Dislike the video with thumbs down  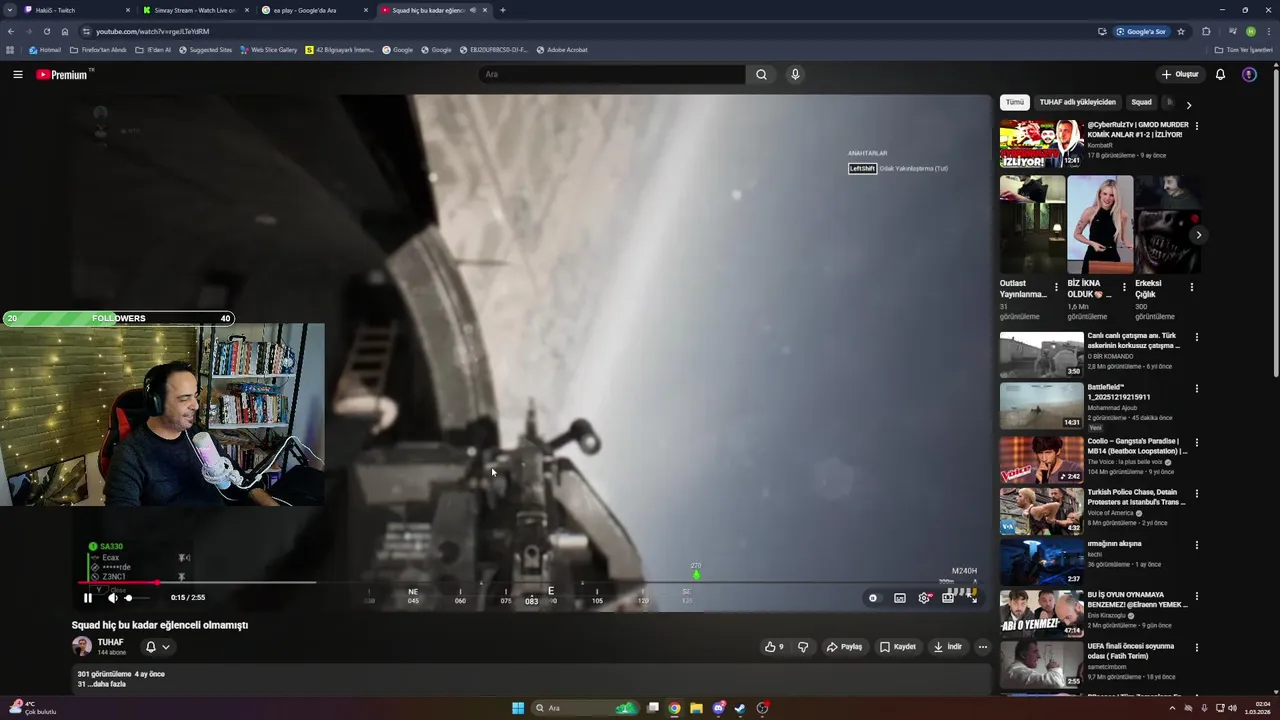(803, 647)
